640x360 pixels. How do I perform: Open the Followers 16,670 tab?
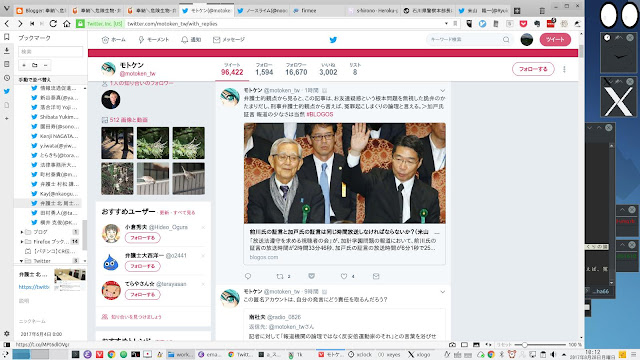coord(296,69)
